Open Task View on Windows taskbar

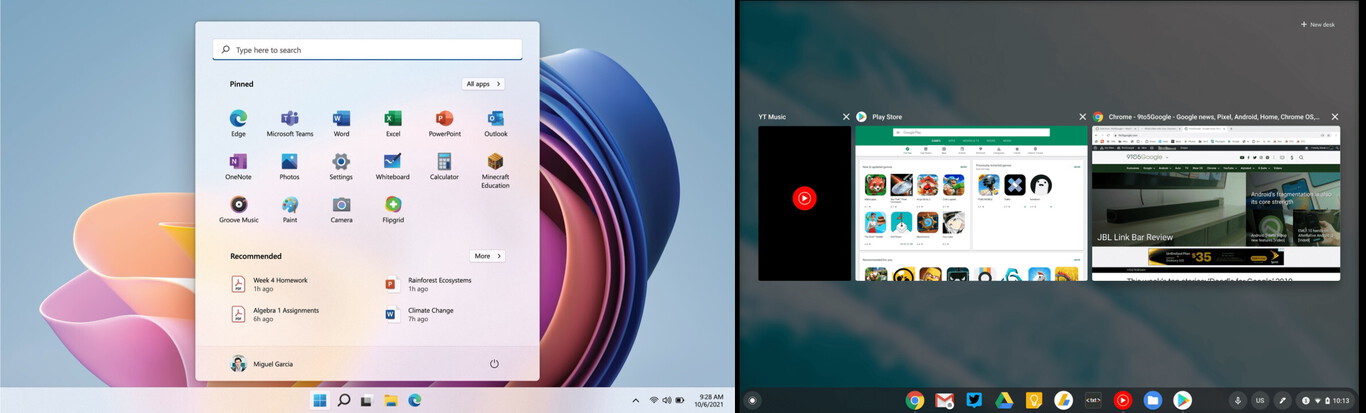tap(367, 400)
